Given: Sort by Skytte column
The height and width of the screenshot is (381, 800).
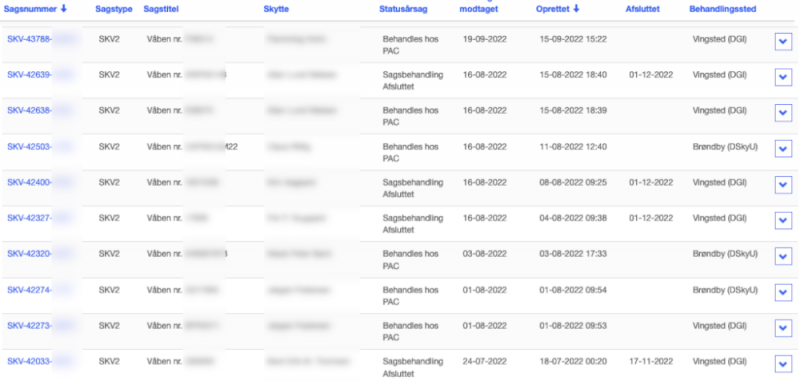Looking at the screenshot, I should (x=276, y=9).
